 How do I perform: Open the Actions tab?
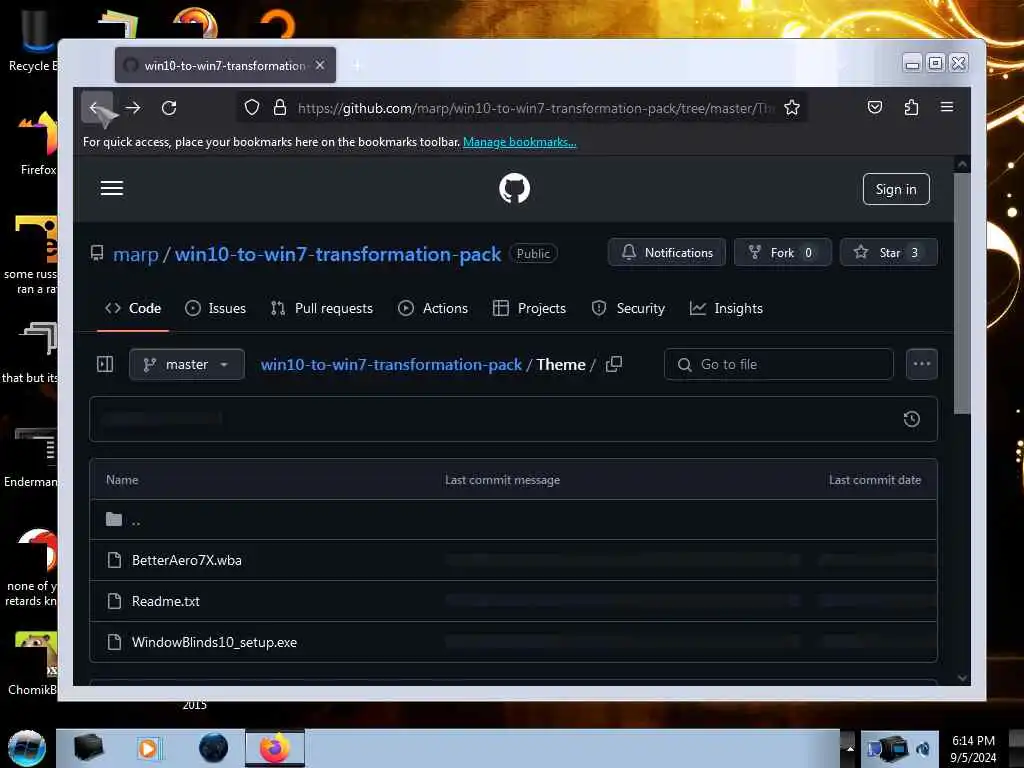click(433, 308)
